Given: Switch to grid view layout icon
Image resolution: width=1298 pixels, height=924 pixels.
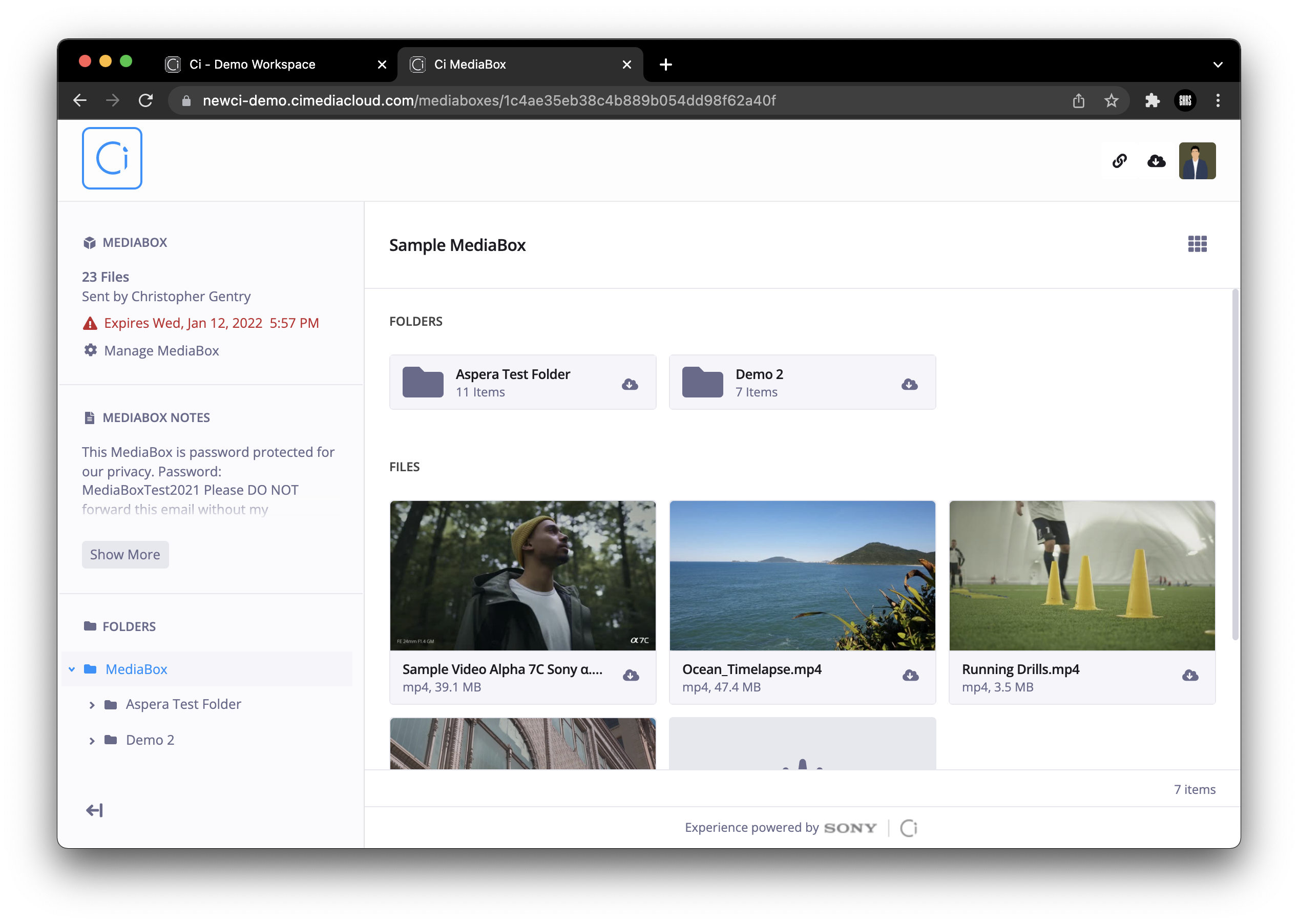Looking at the screenshot, I should click(1197, 244).
